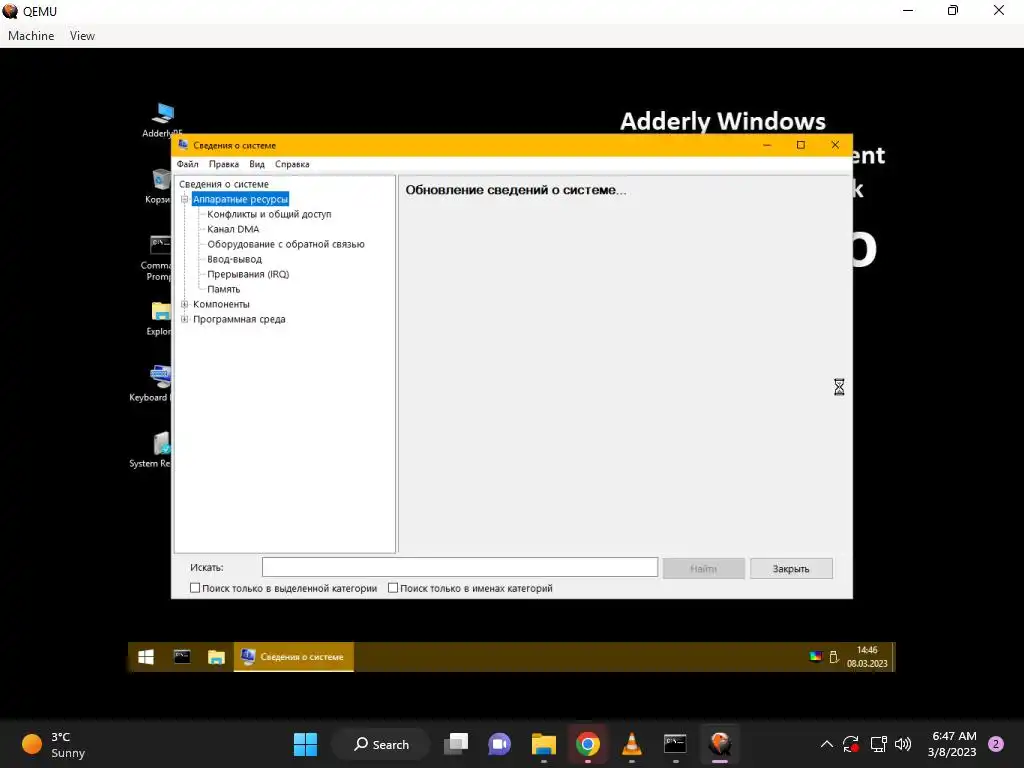Image resolution: width=1024 pixels, height=768 pixels.
Task: Select Аппаратные ресурсы in the tree
Action: [240, 199]
